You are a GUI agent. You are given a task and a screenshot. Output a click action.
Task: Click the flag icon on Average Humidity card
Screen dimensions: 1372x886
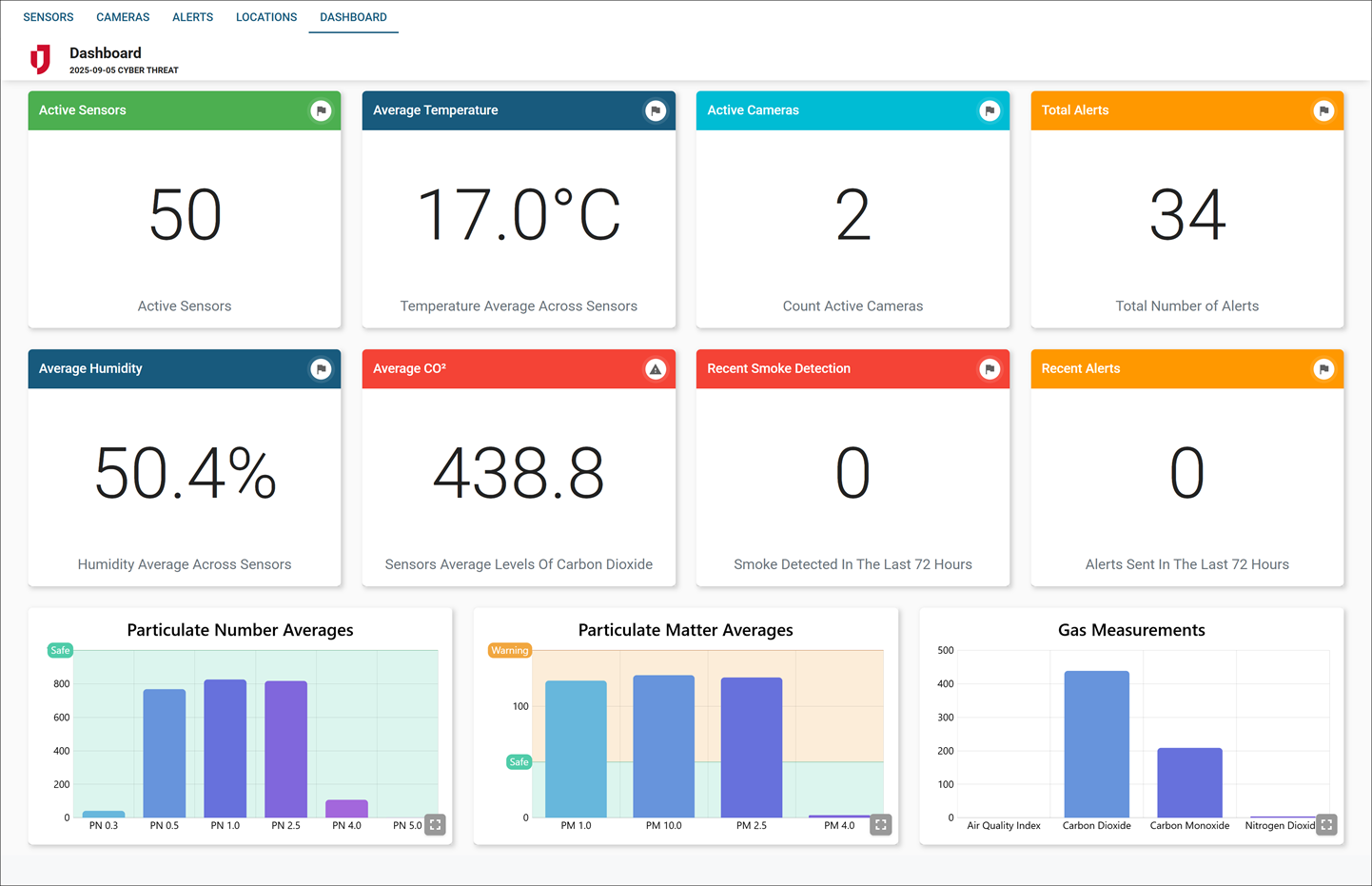(321, 369)
